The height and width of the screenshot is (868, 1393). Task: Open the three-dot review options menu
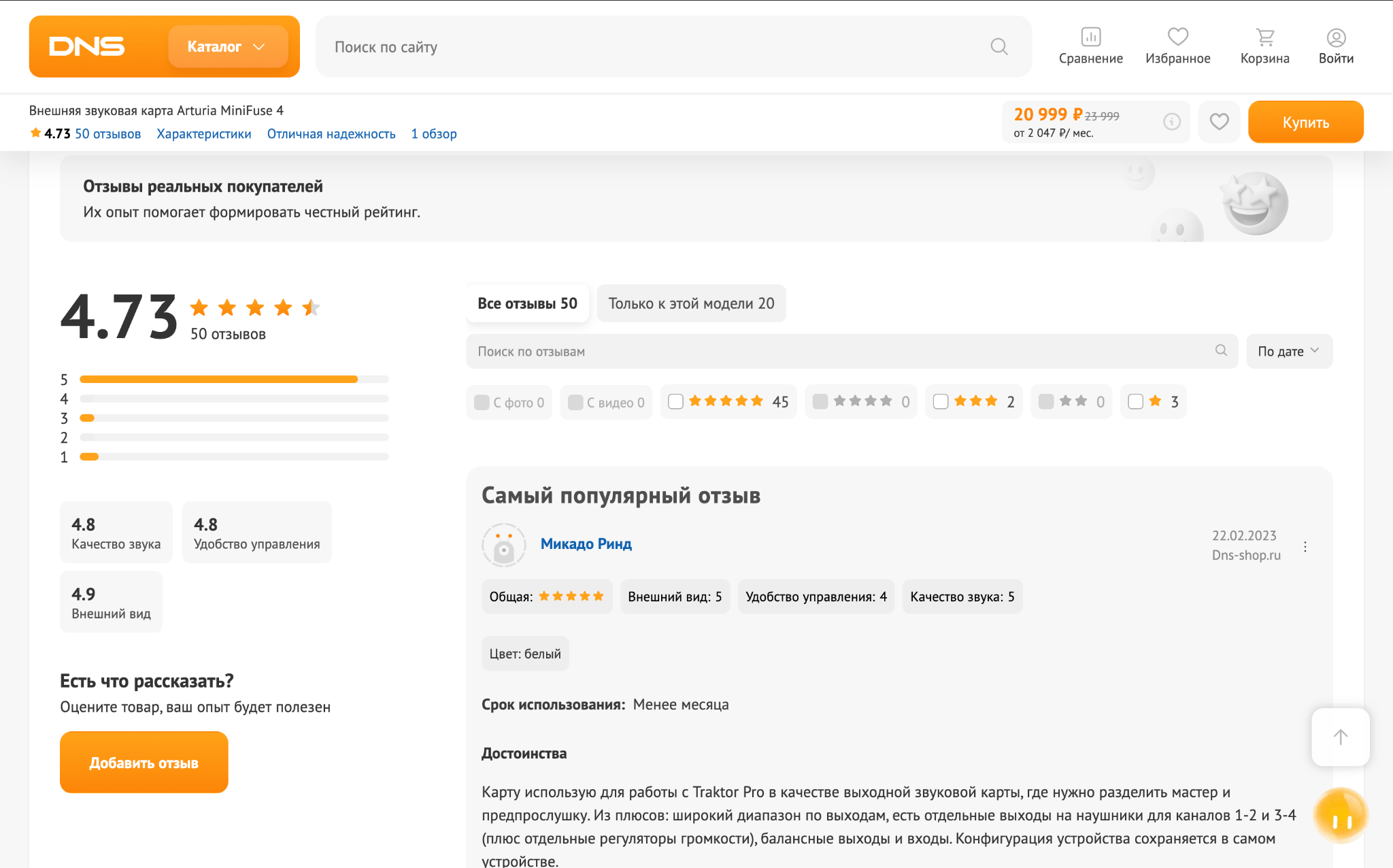coord(1305,546)
